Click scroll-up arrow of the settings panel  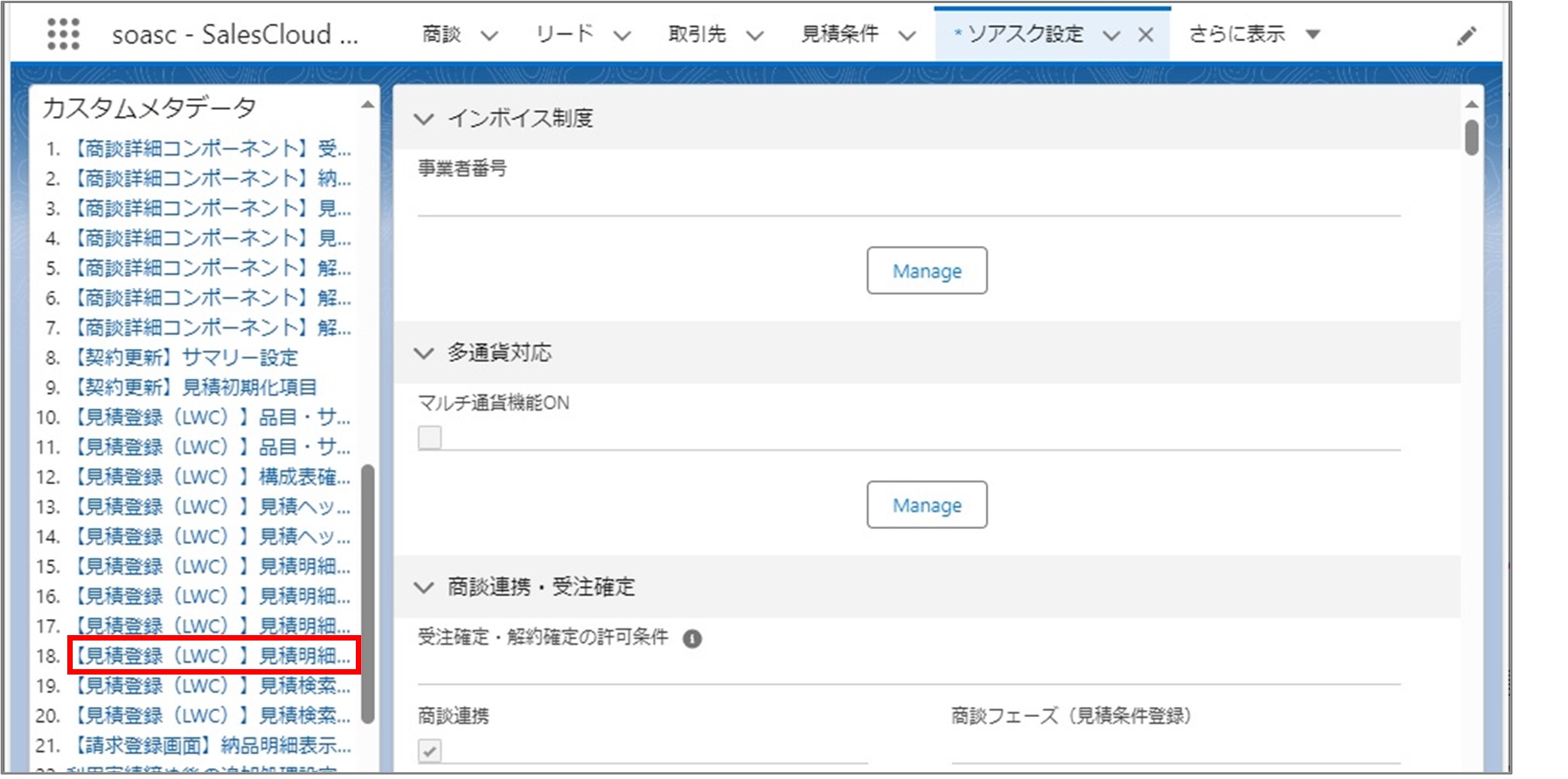(x=1471, y=104)
